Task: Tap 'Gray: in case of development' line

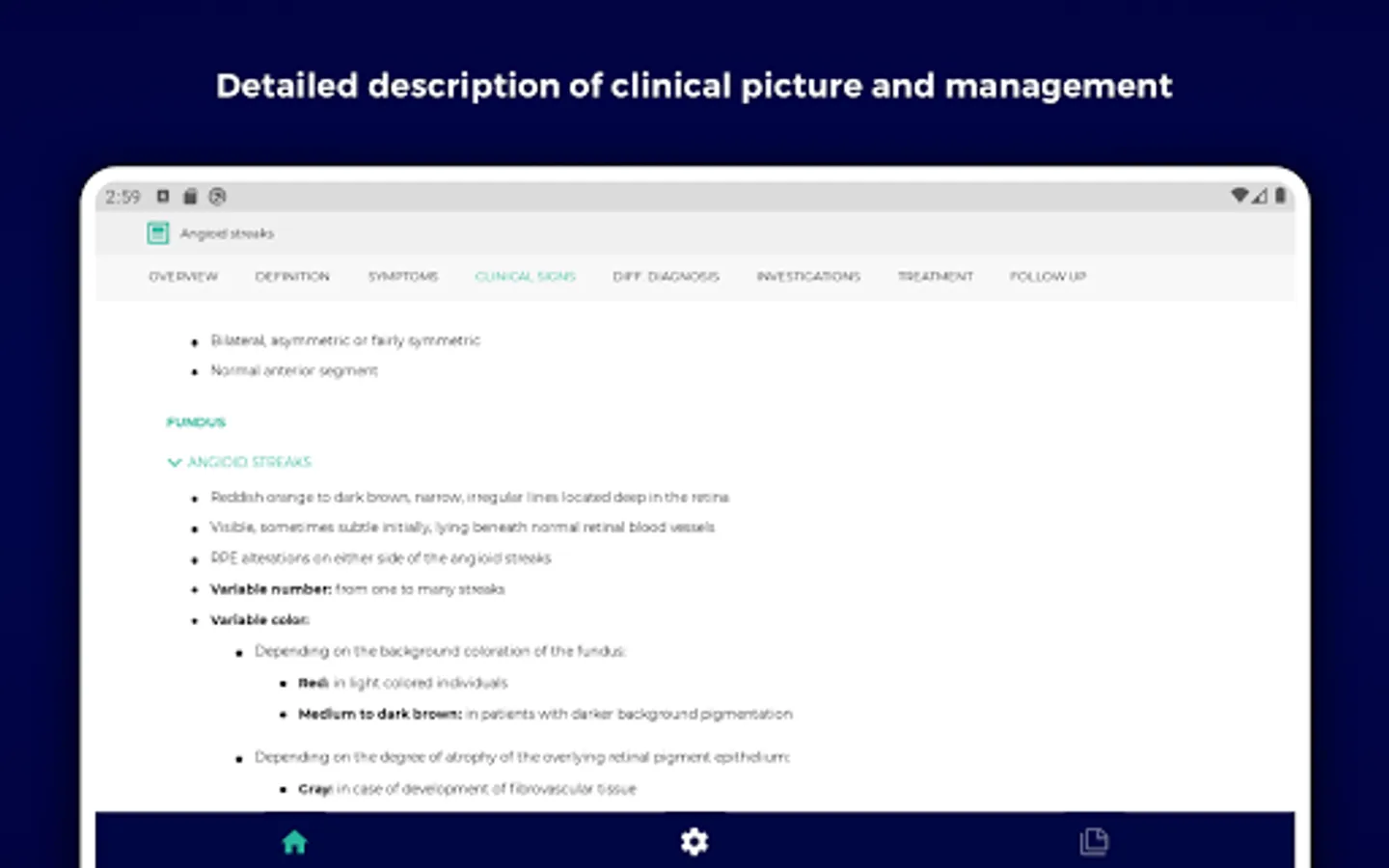Action: point(467,789)
